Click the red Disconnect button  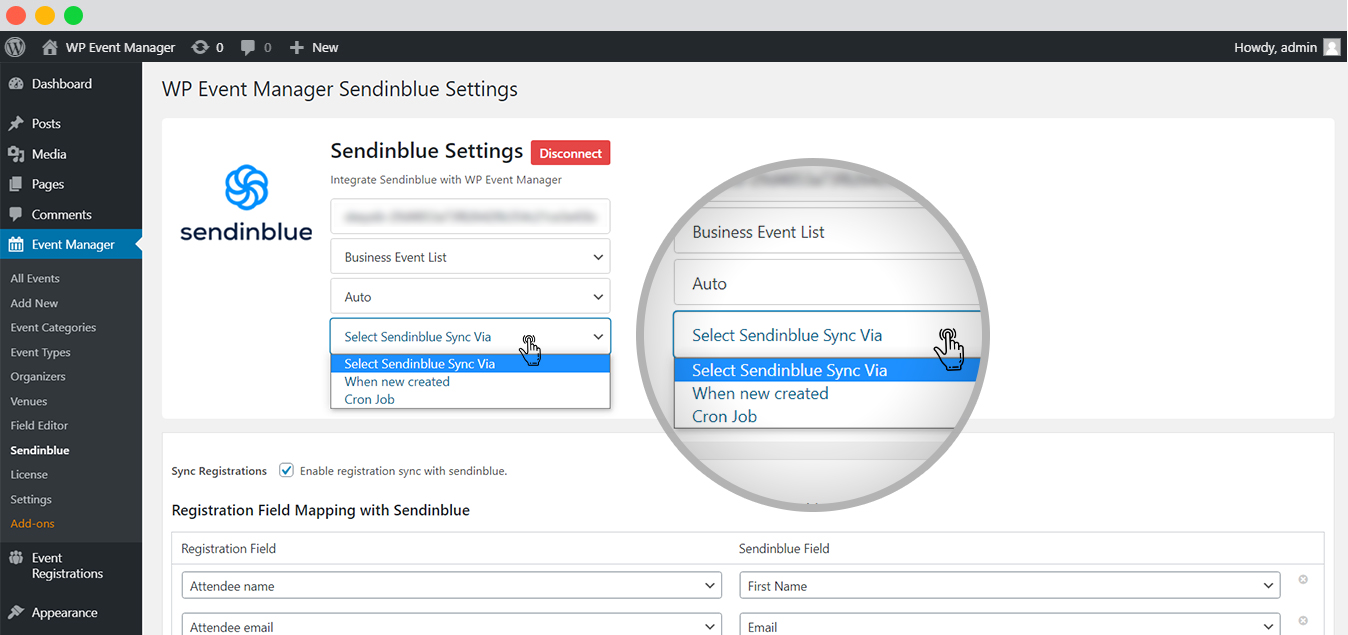point(570,153)
